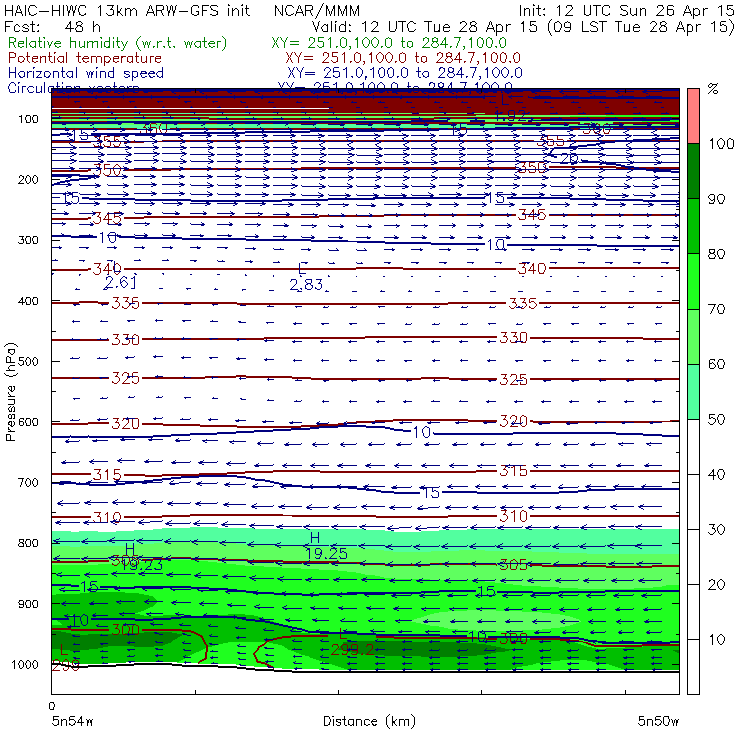Click the '700' pressure axis tick label

(28, 482)
